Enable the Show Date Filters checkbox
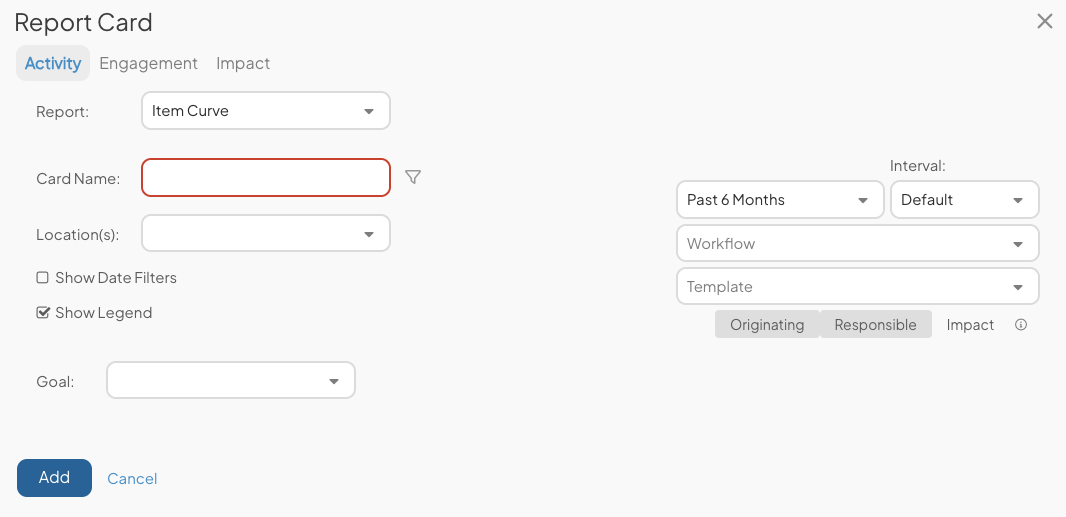 point(43,278)
